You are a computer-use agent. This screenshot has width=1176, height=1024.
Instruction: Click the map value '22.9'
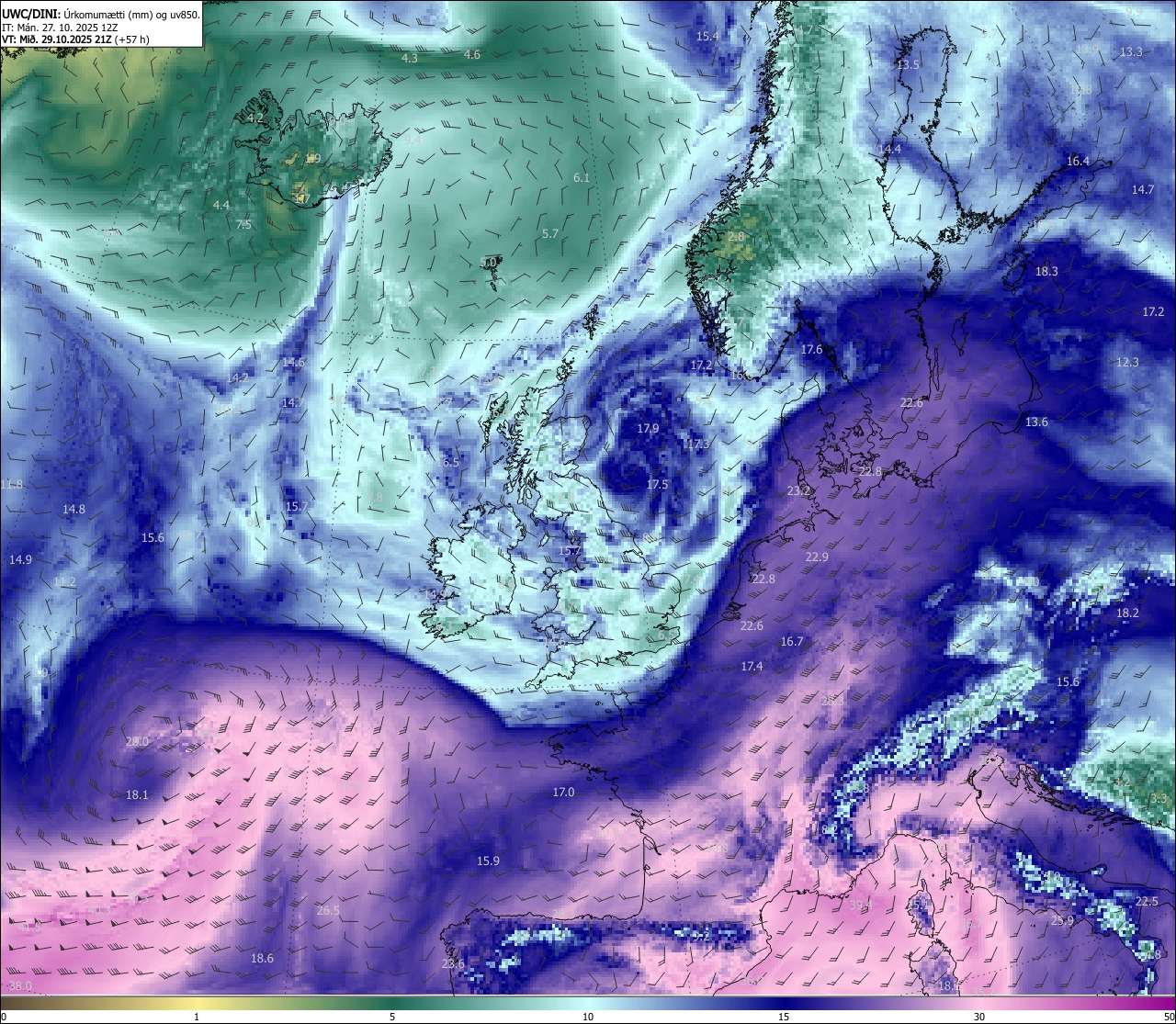tap(817, 557)
